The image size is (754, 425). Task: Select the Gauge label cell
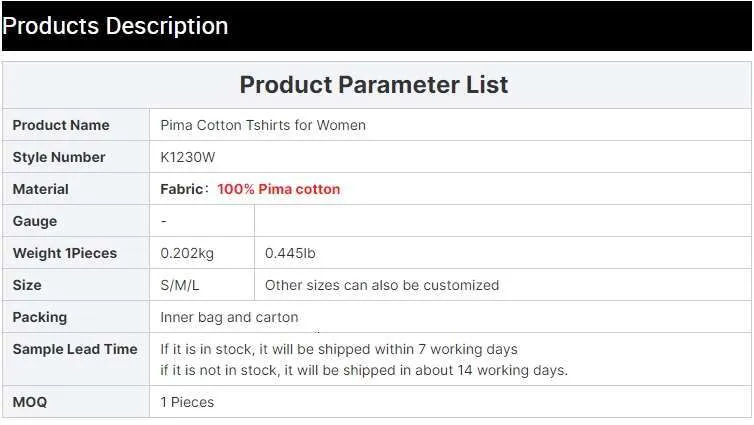click(76, 221)
